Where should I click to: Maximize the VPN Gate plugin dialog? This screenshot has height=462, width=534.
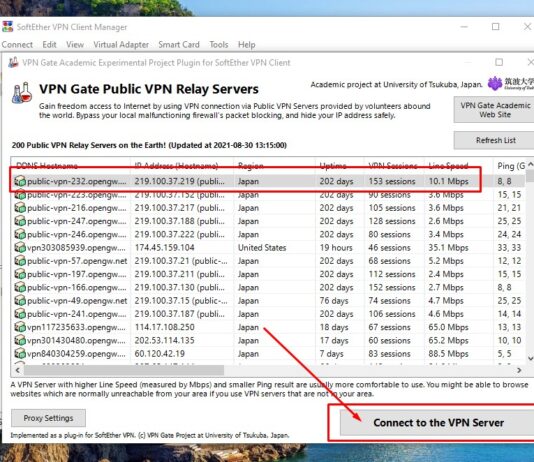(x=499, y=62)
